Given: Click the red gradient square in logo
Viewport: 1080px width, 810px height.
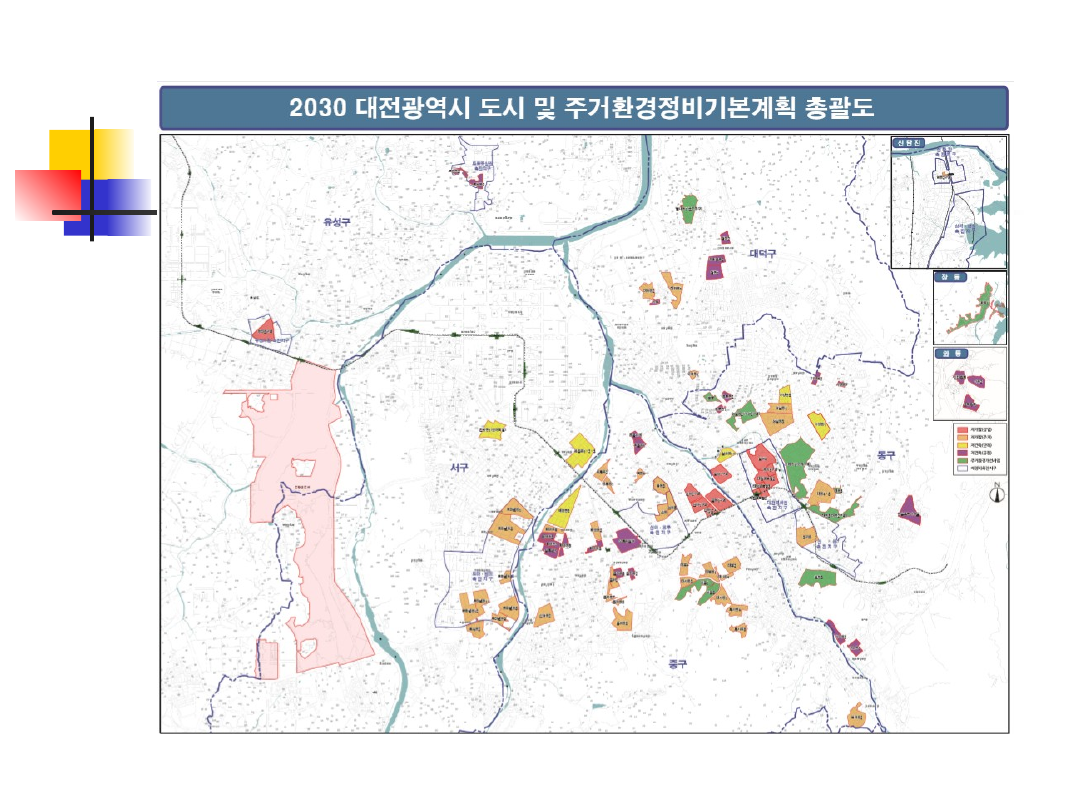Looking at the screenshot, I should (46, 194).
